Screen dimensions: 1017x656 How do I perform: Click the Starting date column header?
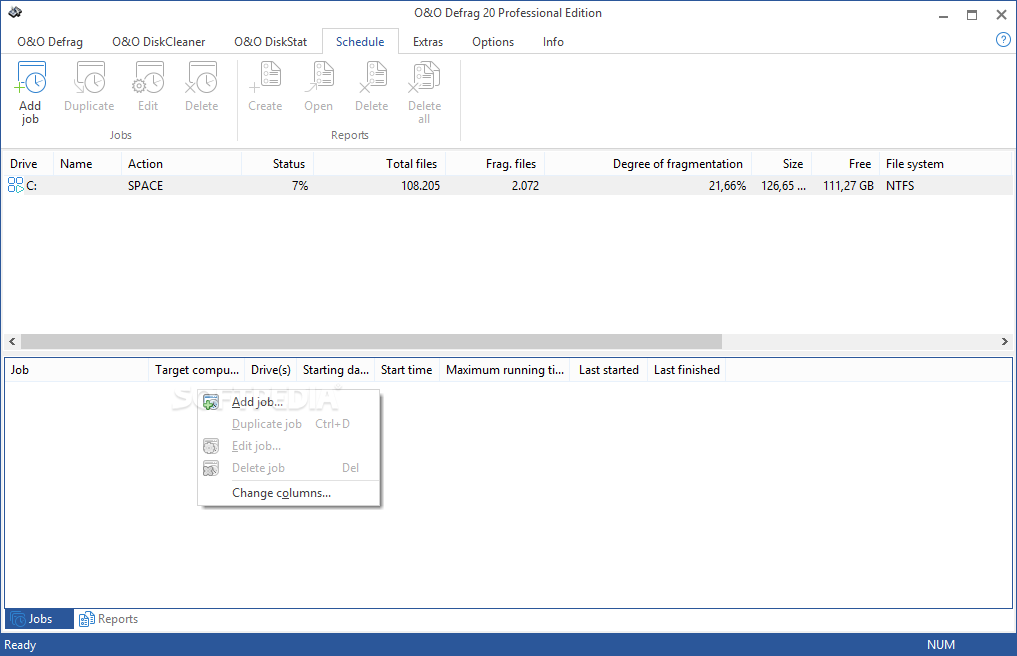tap(335, 370)
